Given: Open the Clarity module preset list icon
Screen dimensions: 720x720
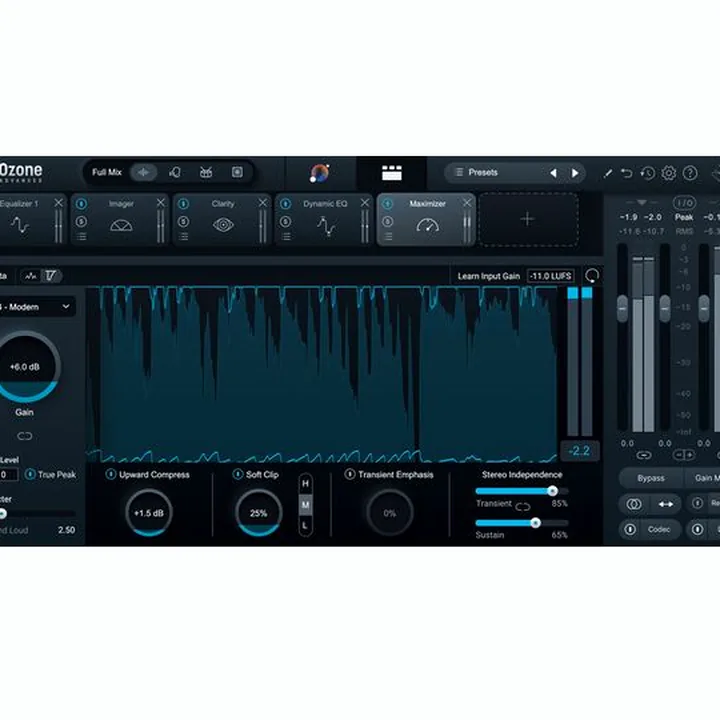Looking at the screenshot, I should tap(183, 236).
